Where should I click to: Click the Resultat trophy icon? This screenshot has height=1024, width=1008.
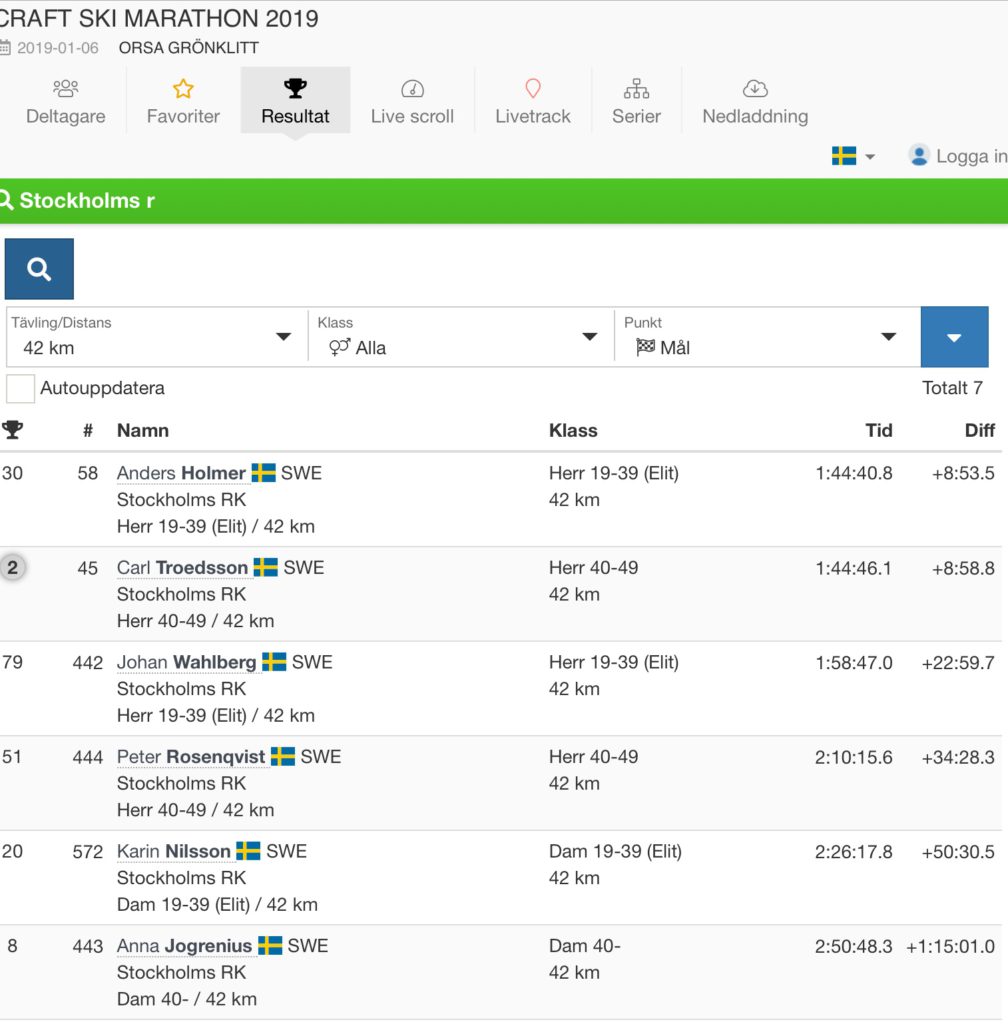(295, 88)
